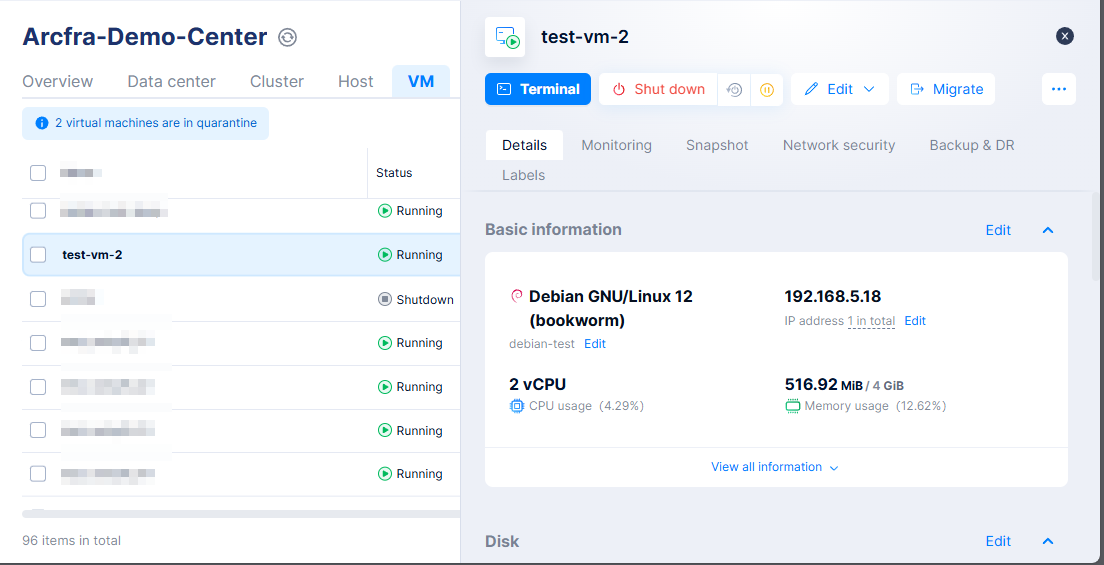
Task: Click the horizontal scrollbar below VM list
Action: 240,514
